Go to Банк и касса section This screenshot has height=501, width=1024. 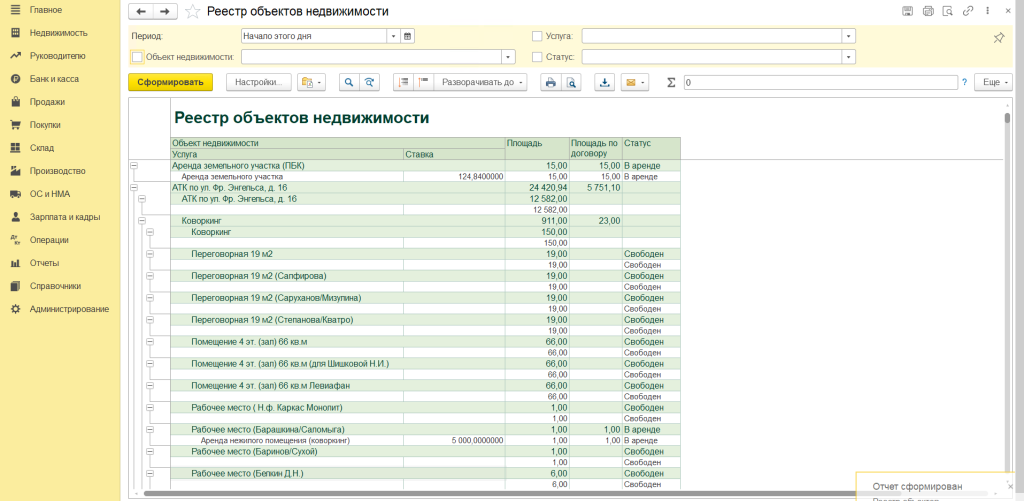54,79
